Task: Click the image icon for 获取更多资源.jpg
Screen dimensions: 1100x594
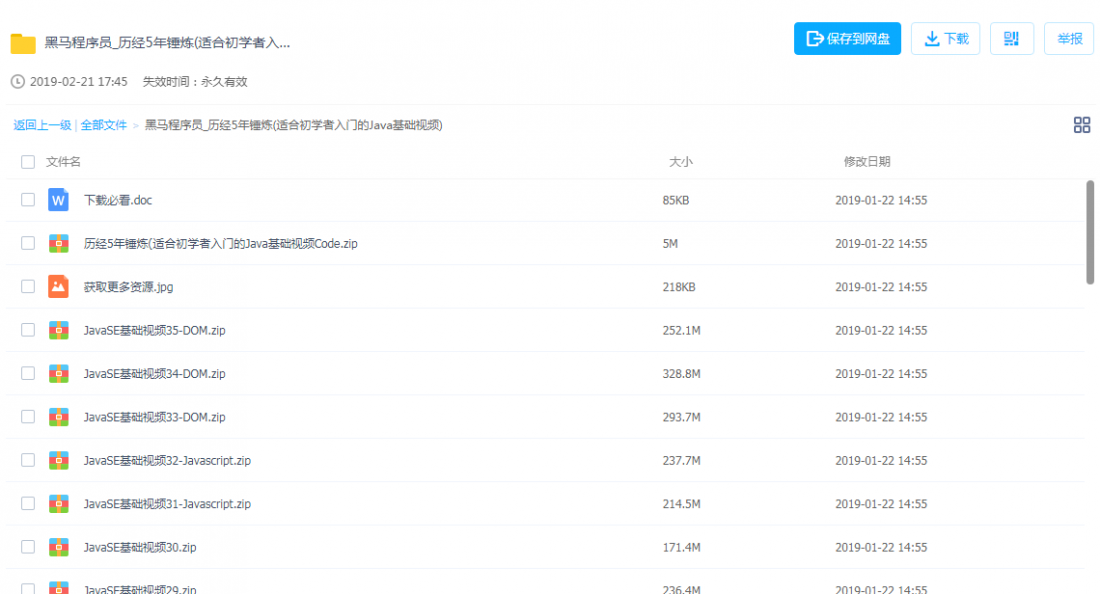Action: [58, 287]
